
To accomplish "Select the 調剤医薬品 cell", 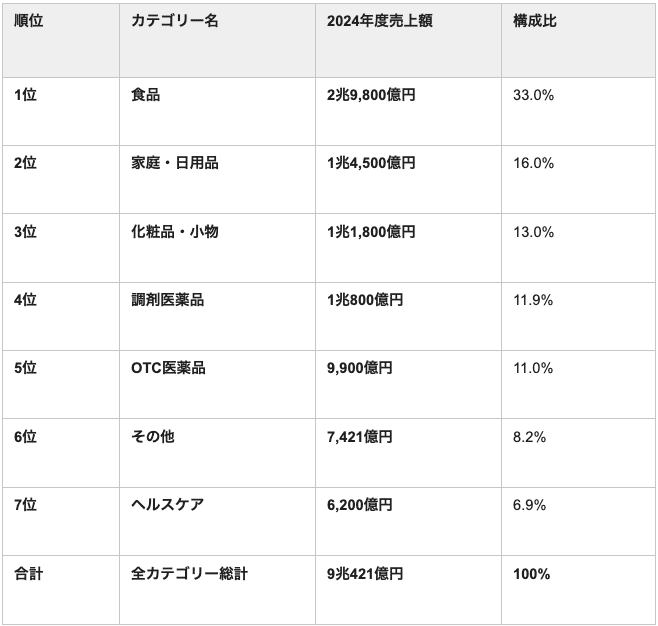I will (x=217, y=316).
